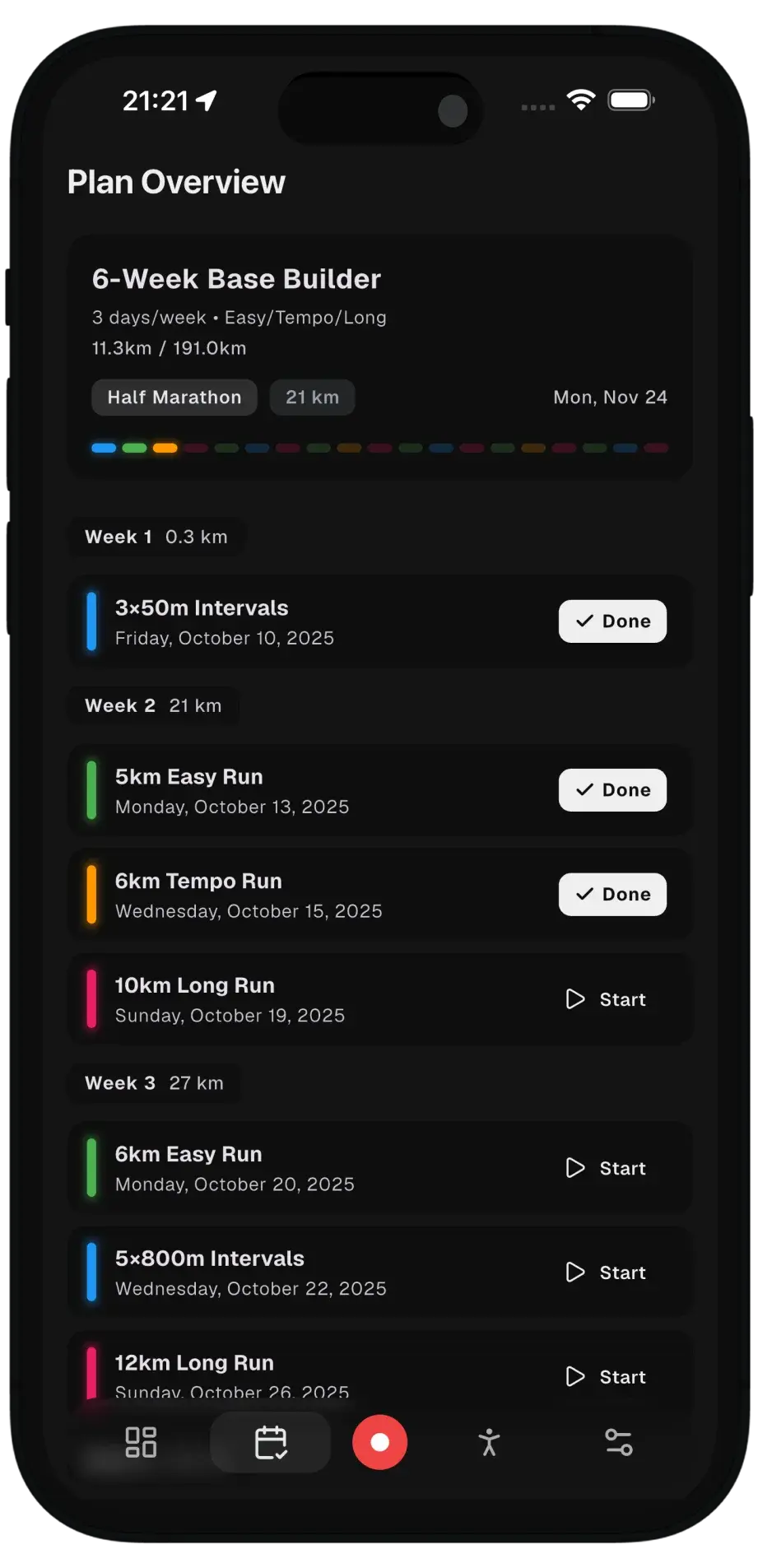The height and width of the screenshot is (1568, 758).
Task: Open the 6-Week Base Builder card title
Action: point(236,279)
